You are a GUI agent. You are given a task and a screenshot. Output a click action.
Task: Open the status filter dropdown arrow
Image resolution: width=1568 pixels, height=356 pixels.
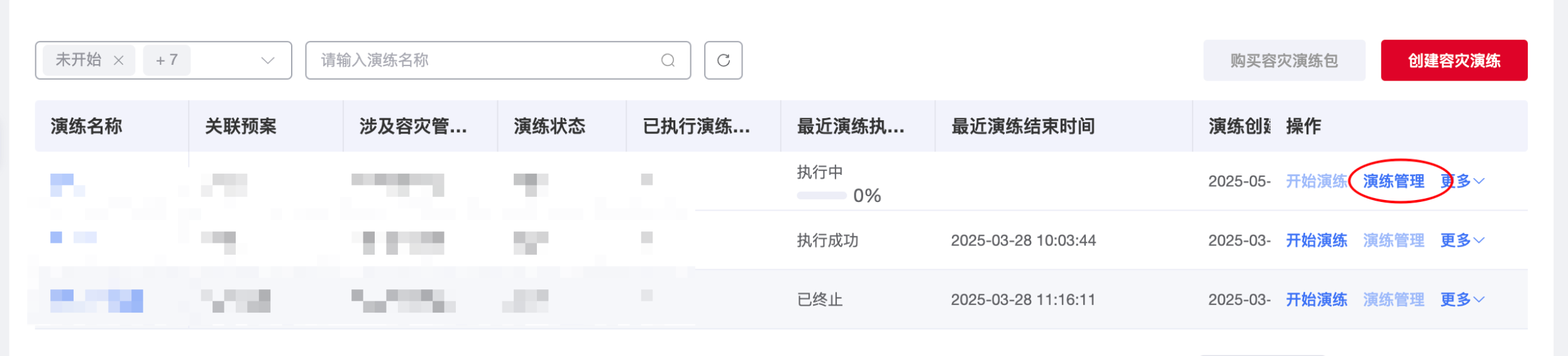[268, 60]
